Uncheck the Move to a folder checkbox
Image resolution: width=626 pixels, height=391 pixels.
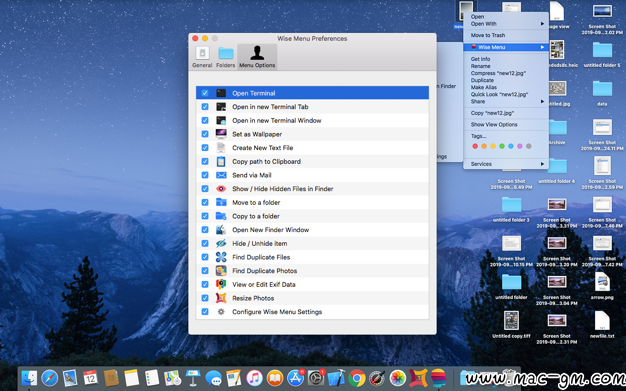pos(205,202)
